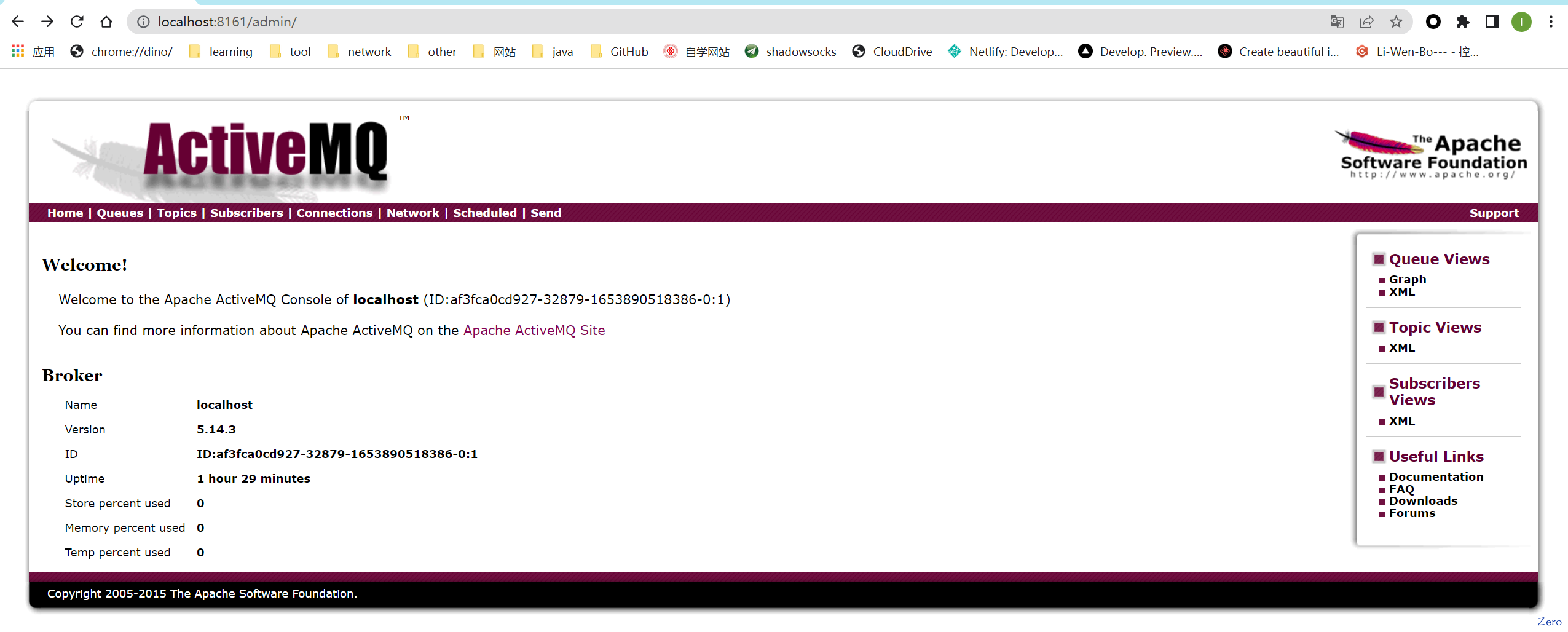Open the shadowsocks bookmark

point(790,52)
